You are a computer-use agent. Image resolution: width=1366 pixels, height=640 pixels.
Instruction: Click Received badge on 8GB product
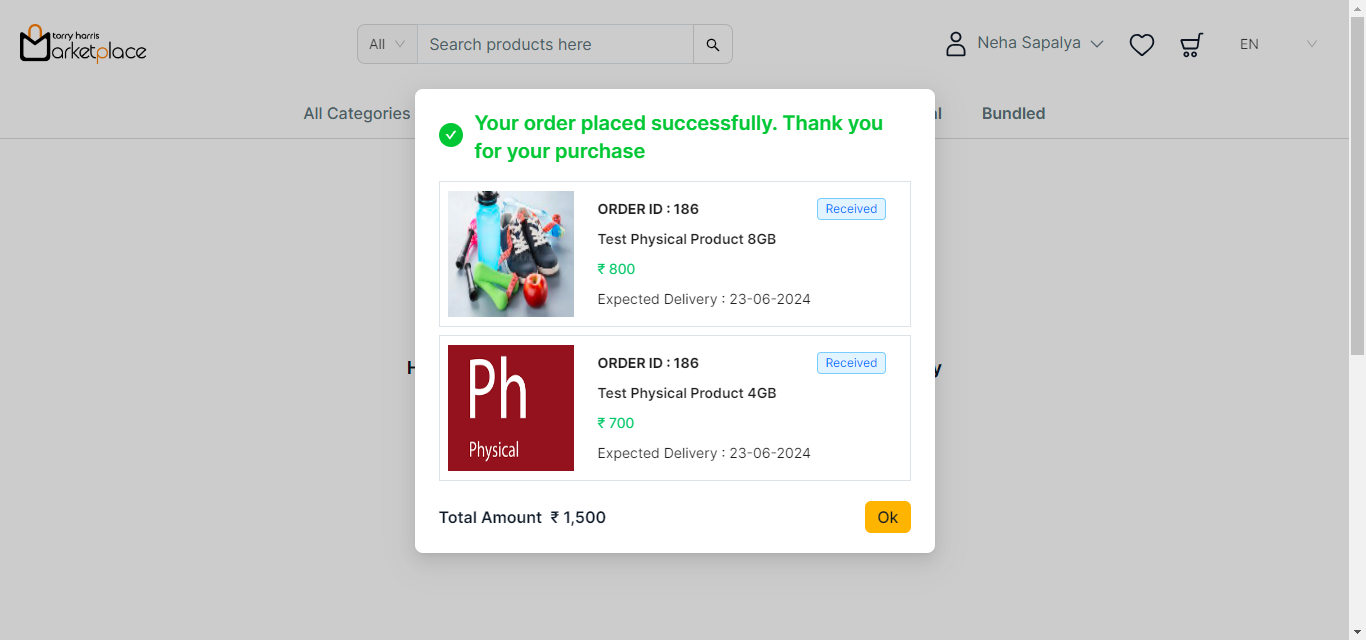tap(851, 209)
